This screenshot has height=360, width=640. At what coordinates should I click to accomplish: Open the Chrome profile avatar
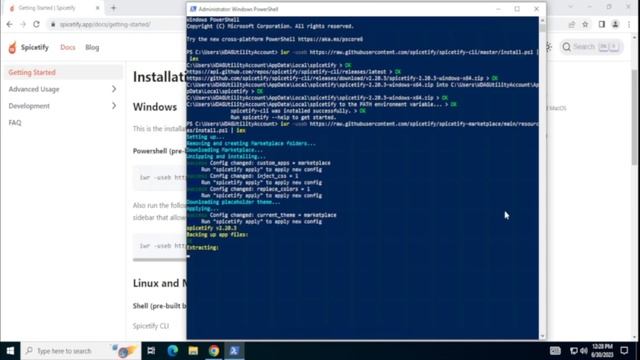click(x=615, y=24)
